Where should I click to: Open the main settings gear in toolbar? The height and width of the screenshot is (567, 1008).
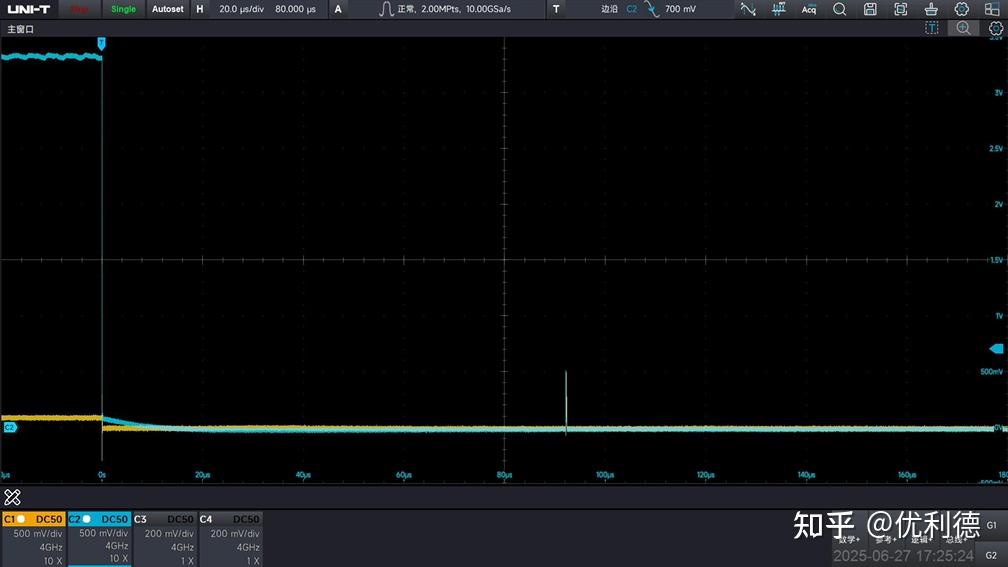tap(962, 9)
